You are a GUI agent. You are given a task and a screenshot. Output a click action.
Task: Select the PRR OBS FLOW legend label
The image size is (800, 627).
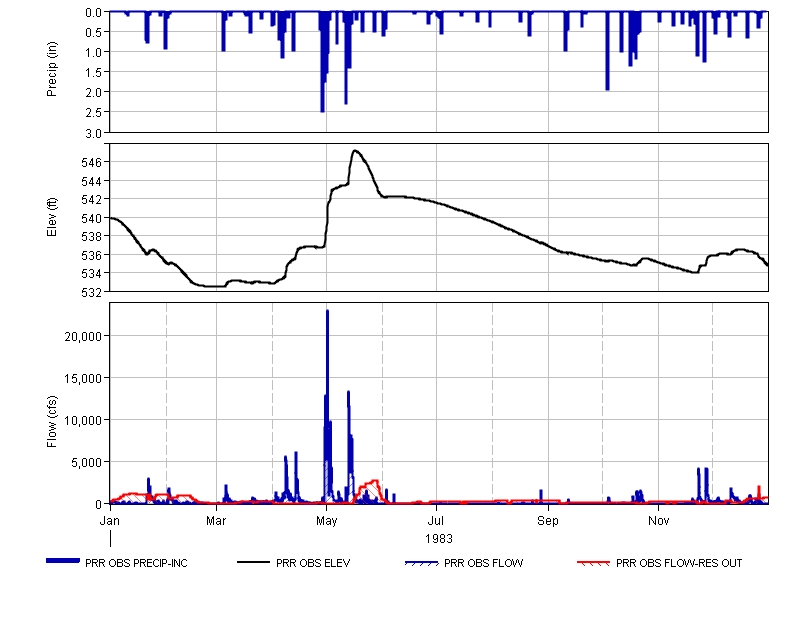(x=483, y=563)
